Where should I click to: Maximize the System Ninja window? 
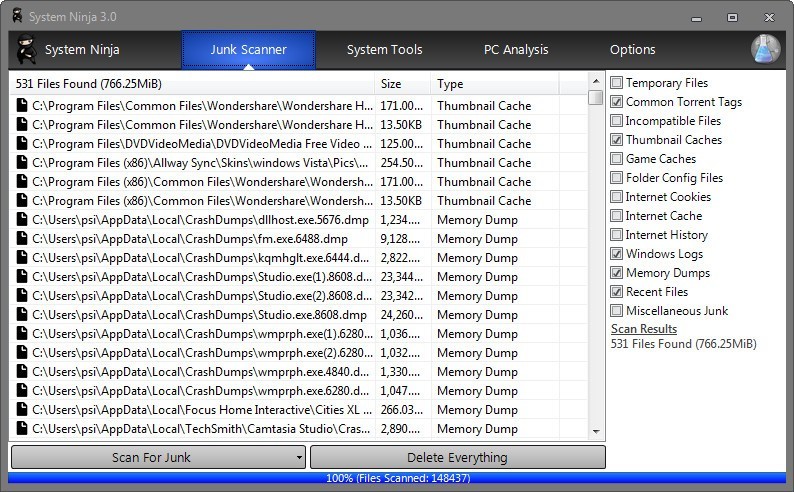732,18
